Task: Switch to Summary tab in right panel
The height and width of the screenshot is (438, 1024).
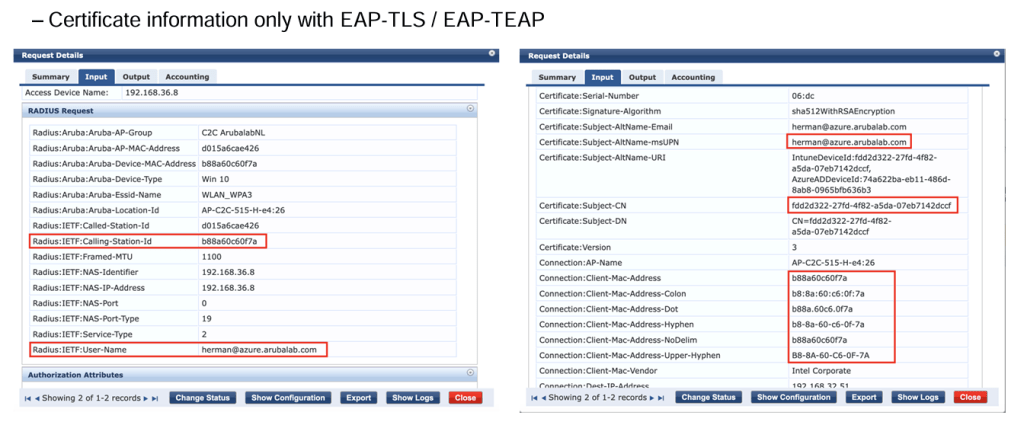Action: 557,77
